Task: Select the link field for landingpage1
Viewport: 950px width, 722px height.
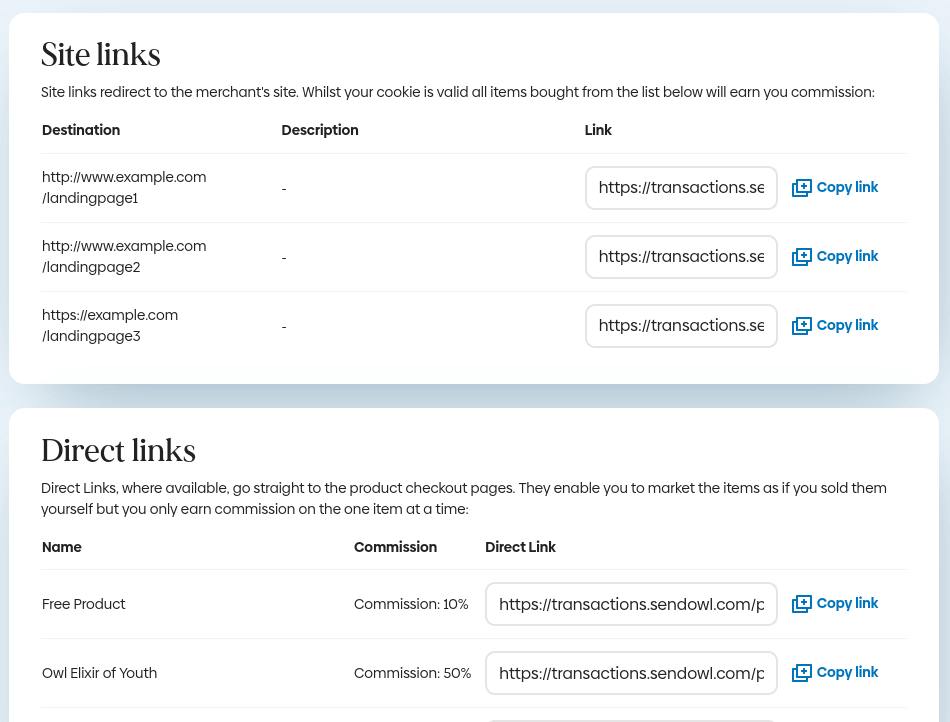Action: tap(681, 188)
